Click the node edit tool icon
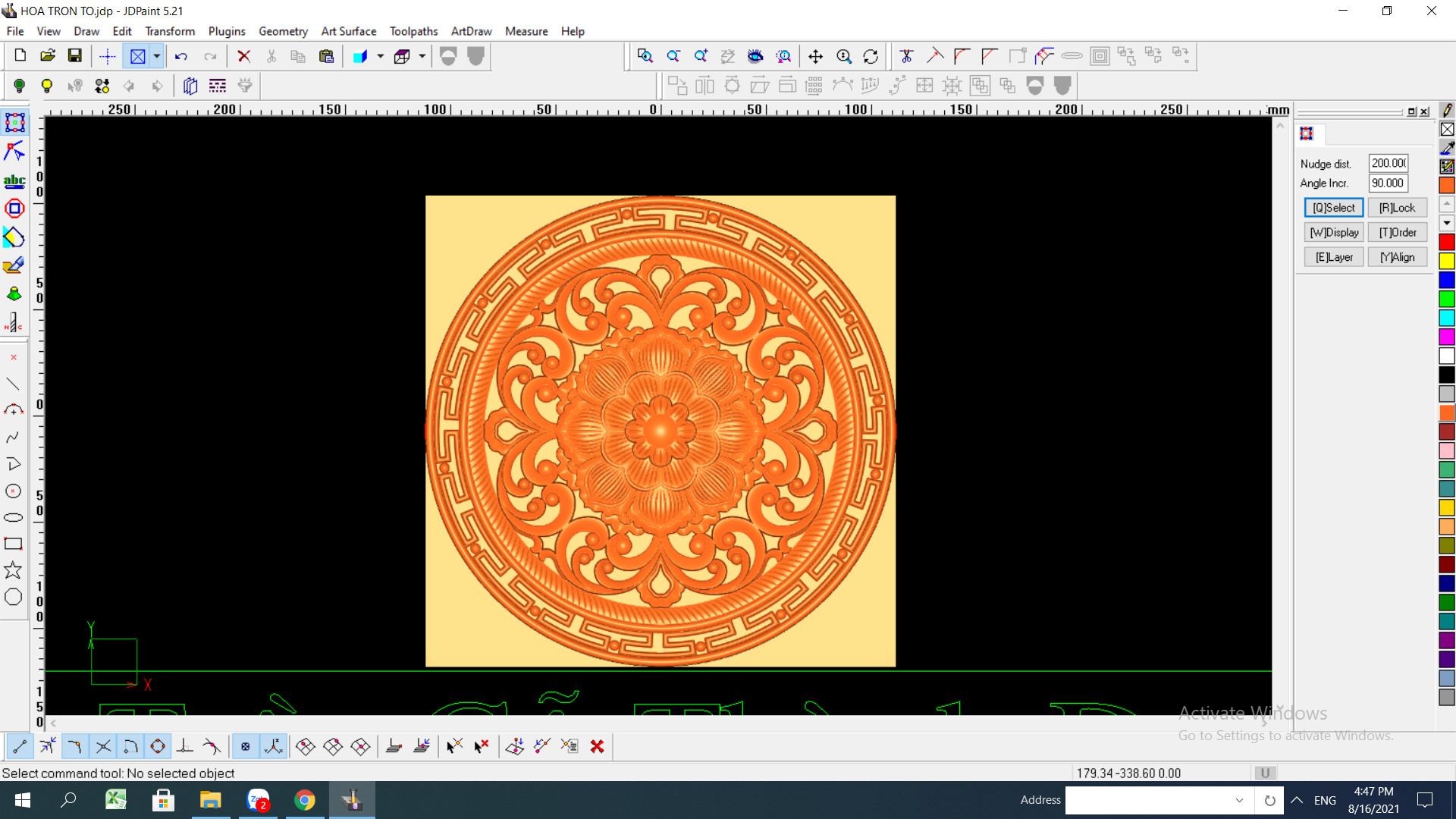 click(x=14, y=151)
